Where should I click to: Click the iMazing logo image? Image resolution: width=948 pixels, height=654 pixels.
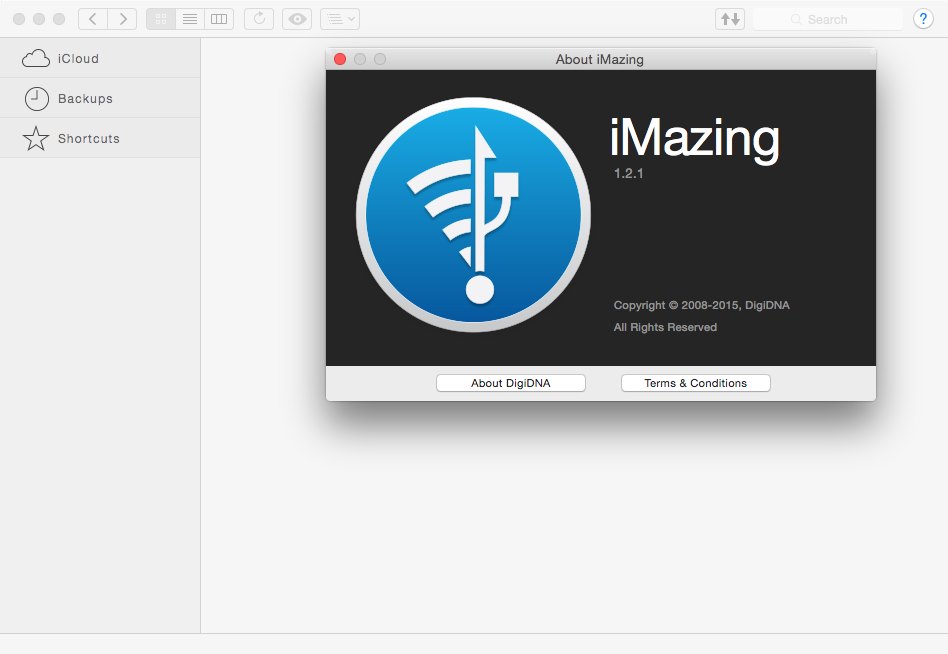pos(473,215)
